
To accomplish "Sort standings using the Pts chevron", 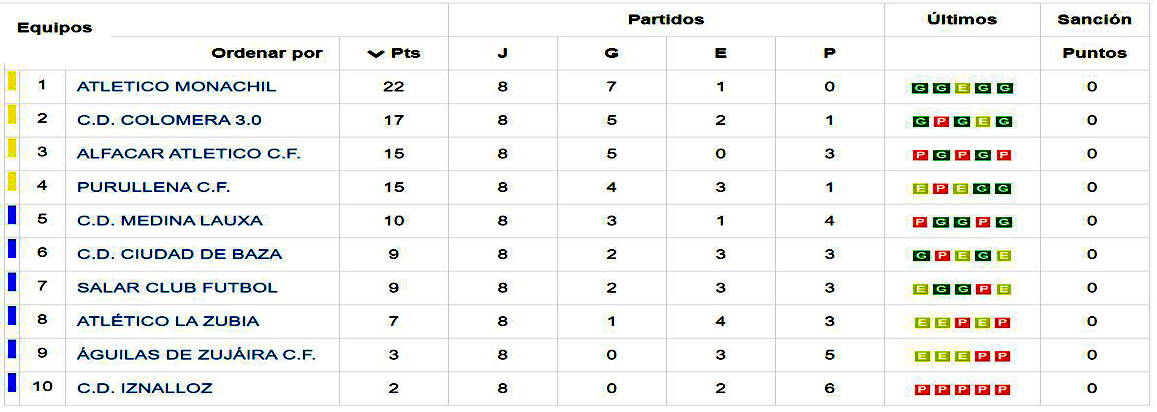I will (x=376, y=54).
